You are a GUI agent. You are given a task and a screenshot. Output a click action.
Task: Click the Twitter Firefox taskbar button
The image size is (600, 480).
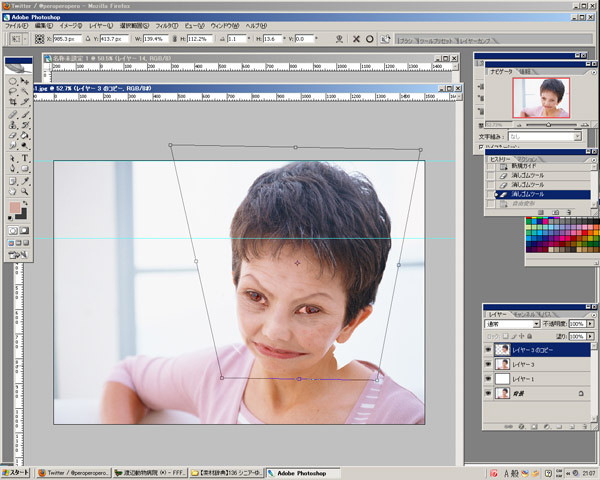click(x=73, y=473)
